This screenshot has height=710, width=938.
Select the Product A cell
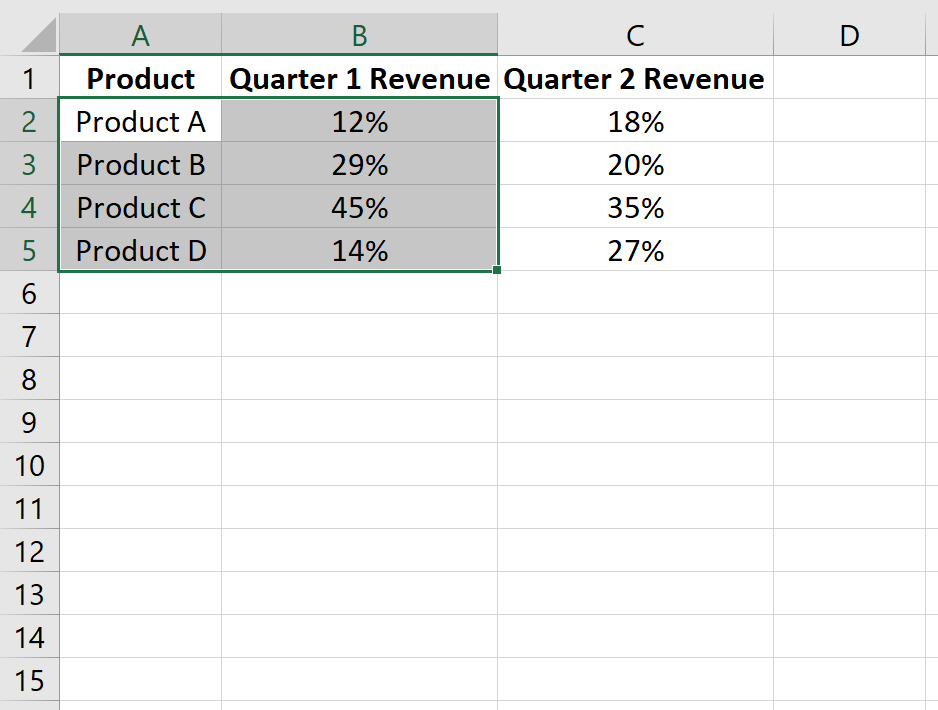tap(141, 121)
